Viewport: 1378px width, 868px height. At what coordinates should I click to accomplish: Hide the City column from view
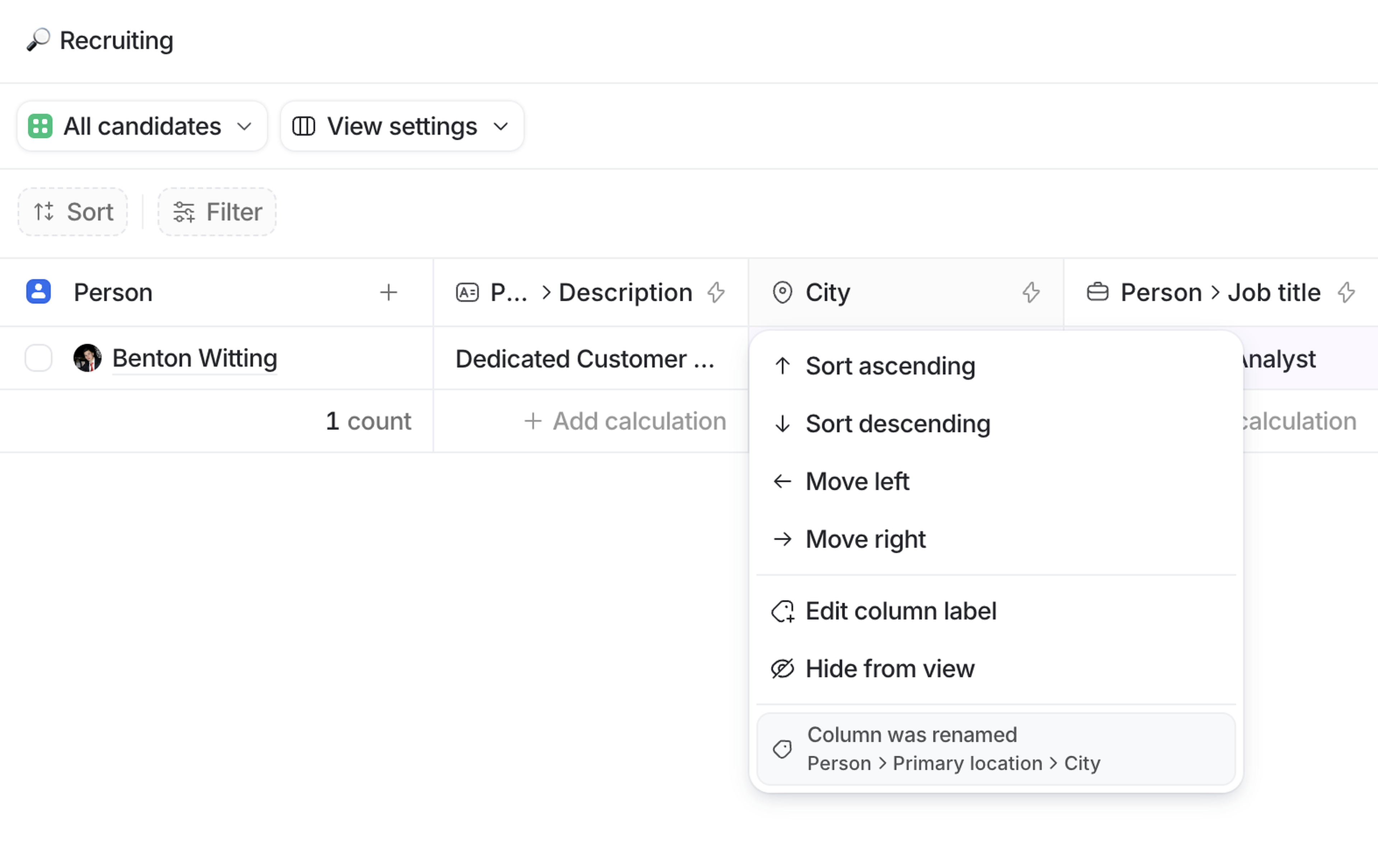point(890,669)
